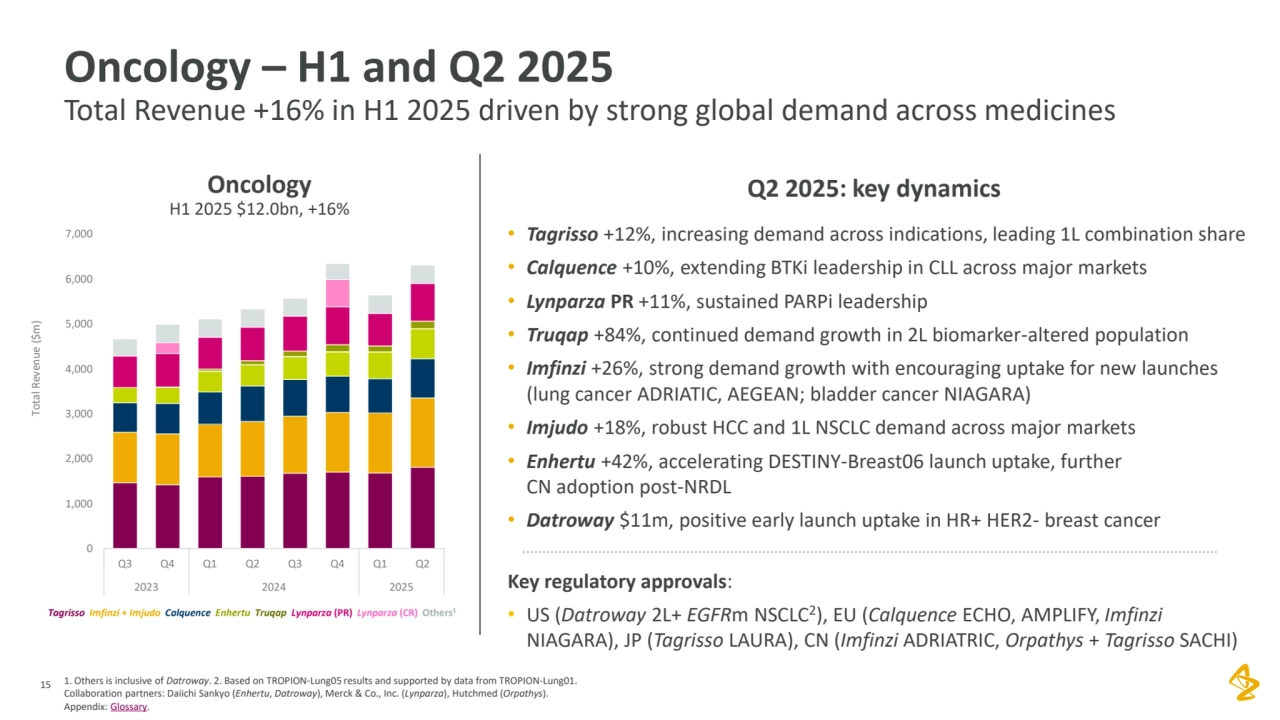Click slide page number 15
Viewport: 1280px width, 720px height.
pos(44,685)
